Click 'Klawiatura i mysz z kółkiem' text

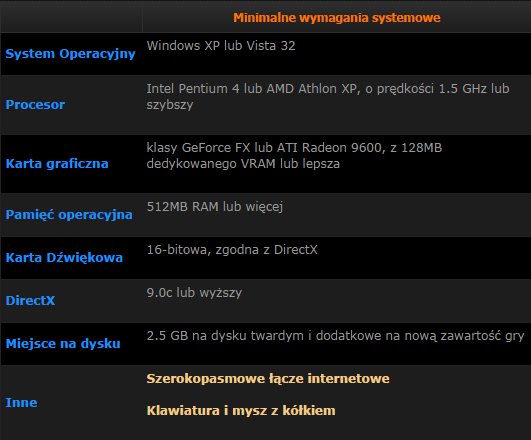[x=241, y=411]
